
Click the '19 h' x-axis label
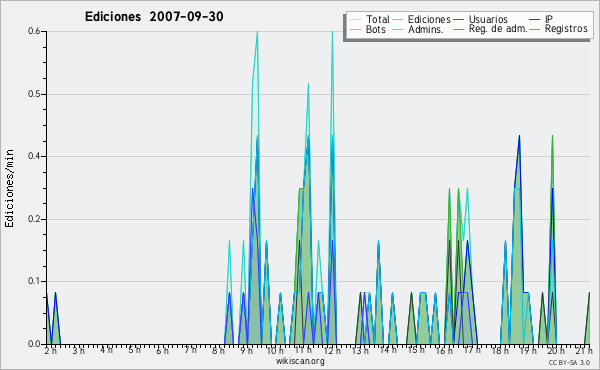pyautogui.click(x=528, y=350)
